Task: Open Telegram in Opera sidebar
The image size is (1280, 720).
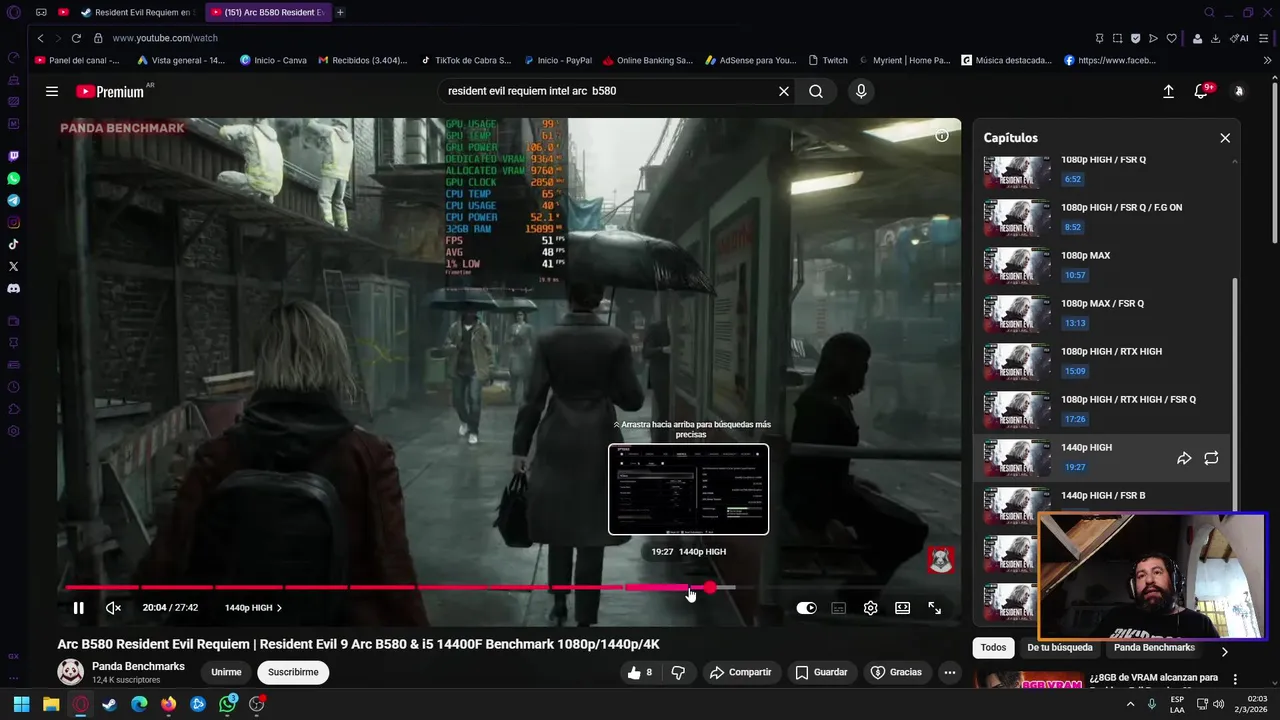Action: 13,200
